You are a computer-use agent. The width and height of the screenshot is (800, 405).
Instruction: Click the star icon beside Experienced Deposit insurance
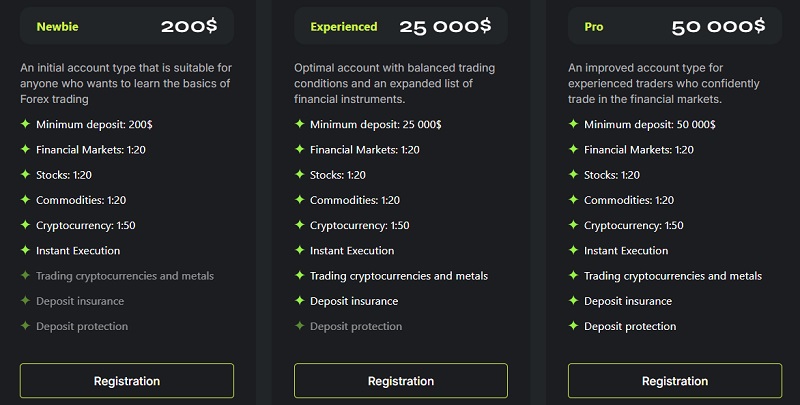click(299, 300)
